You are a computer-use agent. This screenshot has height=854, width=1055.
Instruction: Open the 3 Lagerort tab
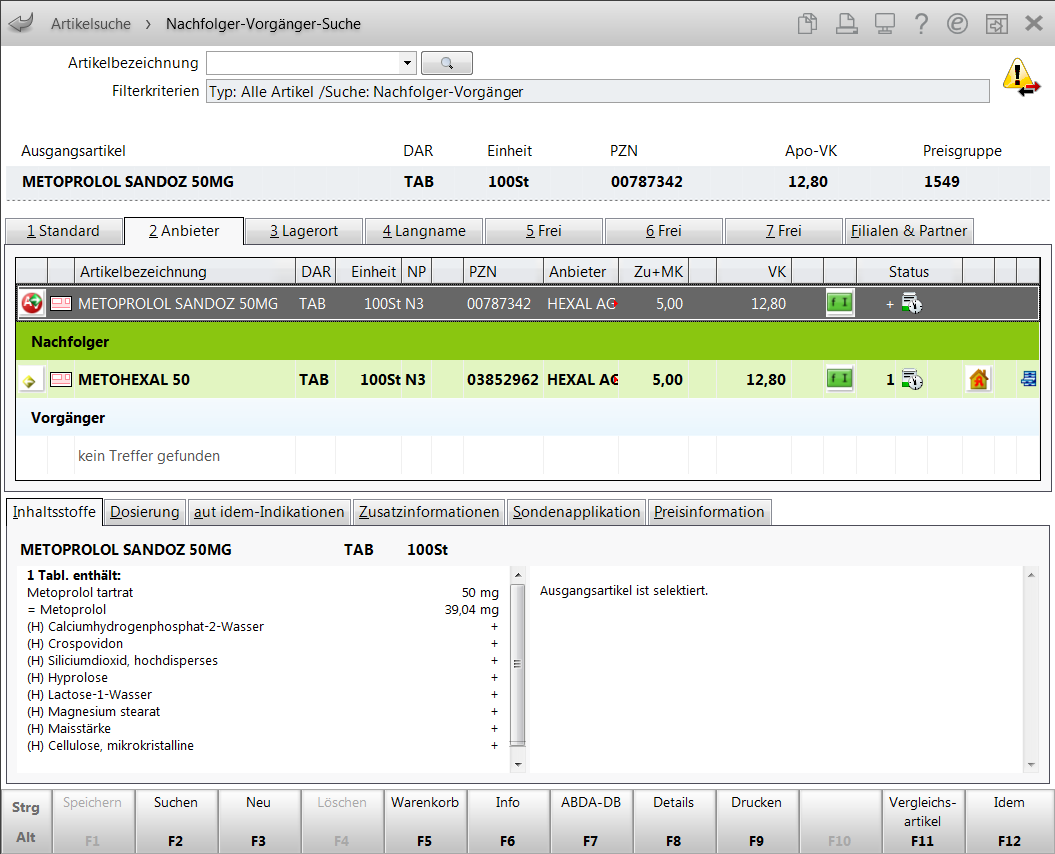pyautogui.click(x=304, y=231)
